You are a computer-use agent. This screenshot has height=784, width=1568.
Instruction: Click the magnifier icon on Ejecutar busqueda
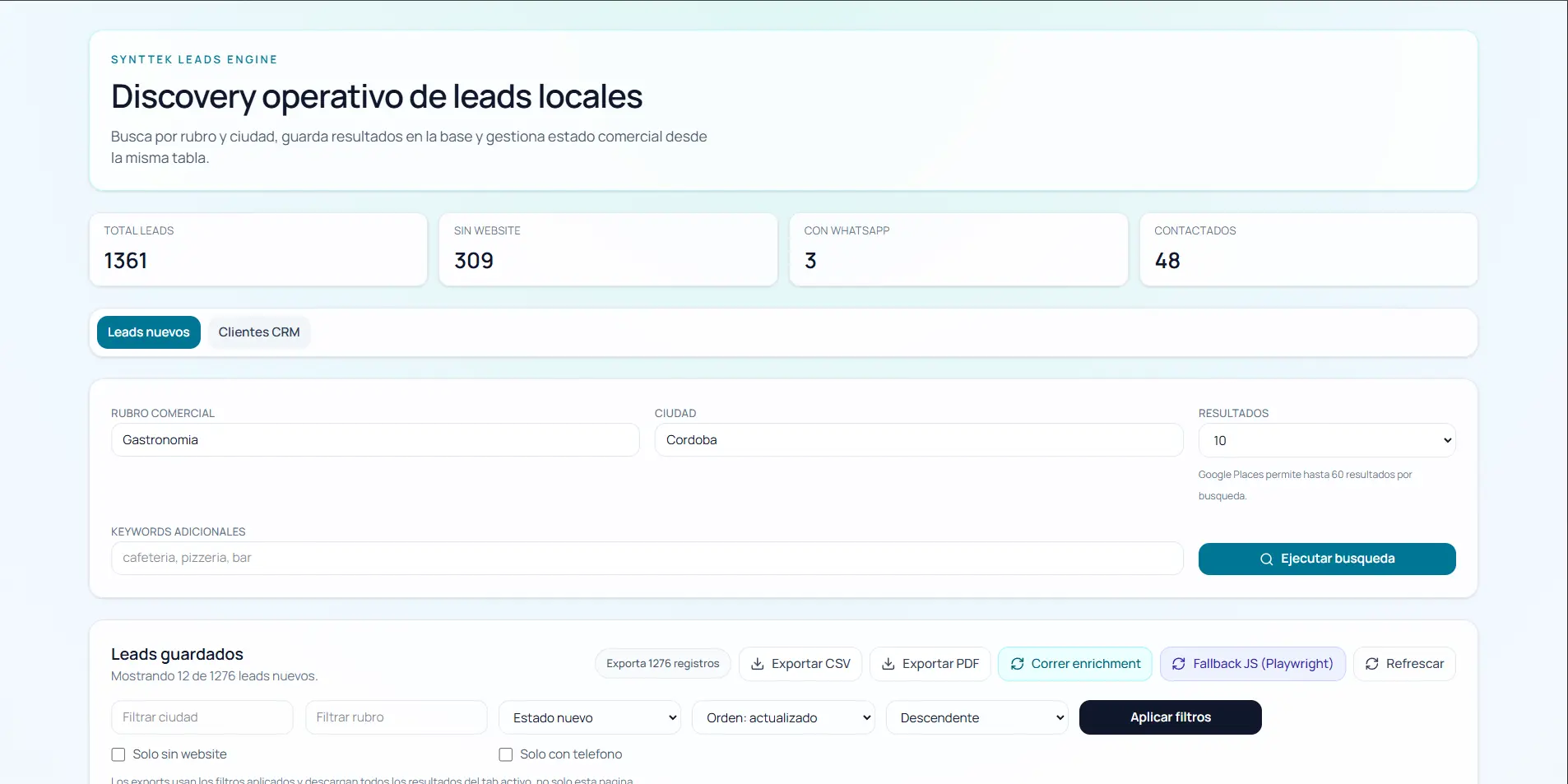1266,559
